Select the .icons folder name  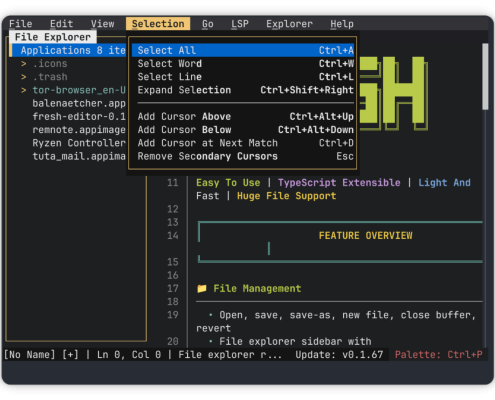tap(50, 63)
